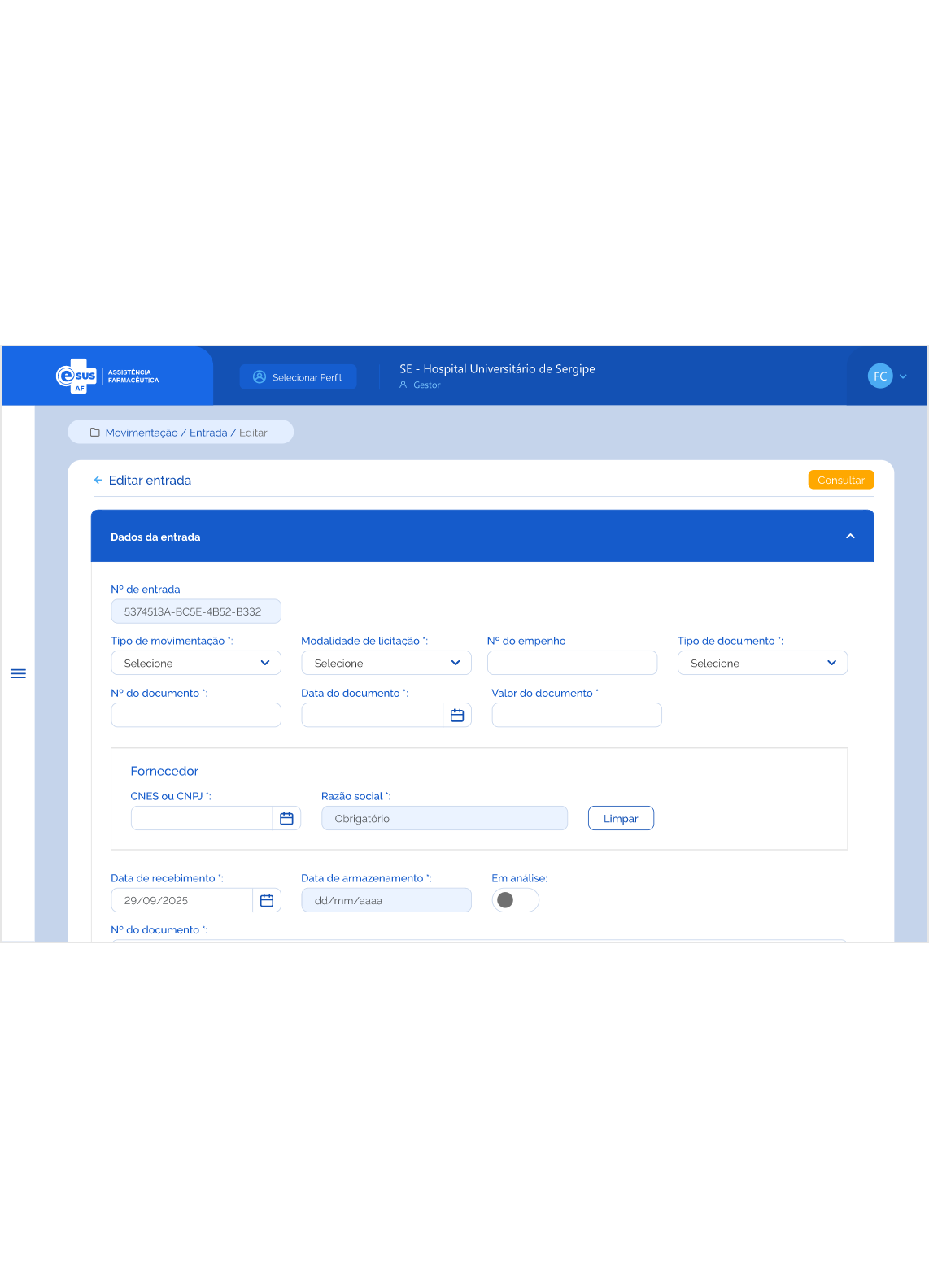Click the e-SUS AF logo
Viewport: 929px width, 1288px height.
[x=77, y=376]
